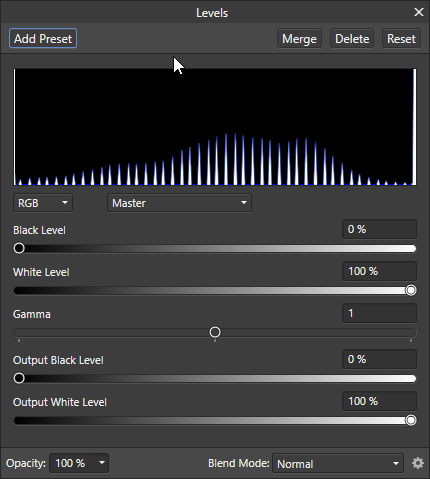Open the RGB colour model dropdown

point(43,203)
